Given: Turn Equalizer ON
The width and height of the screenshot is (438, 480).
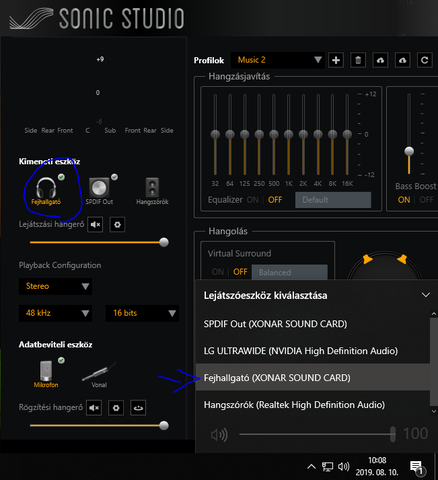Looking at the screenshot, I should tap(253, 200).
